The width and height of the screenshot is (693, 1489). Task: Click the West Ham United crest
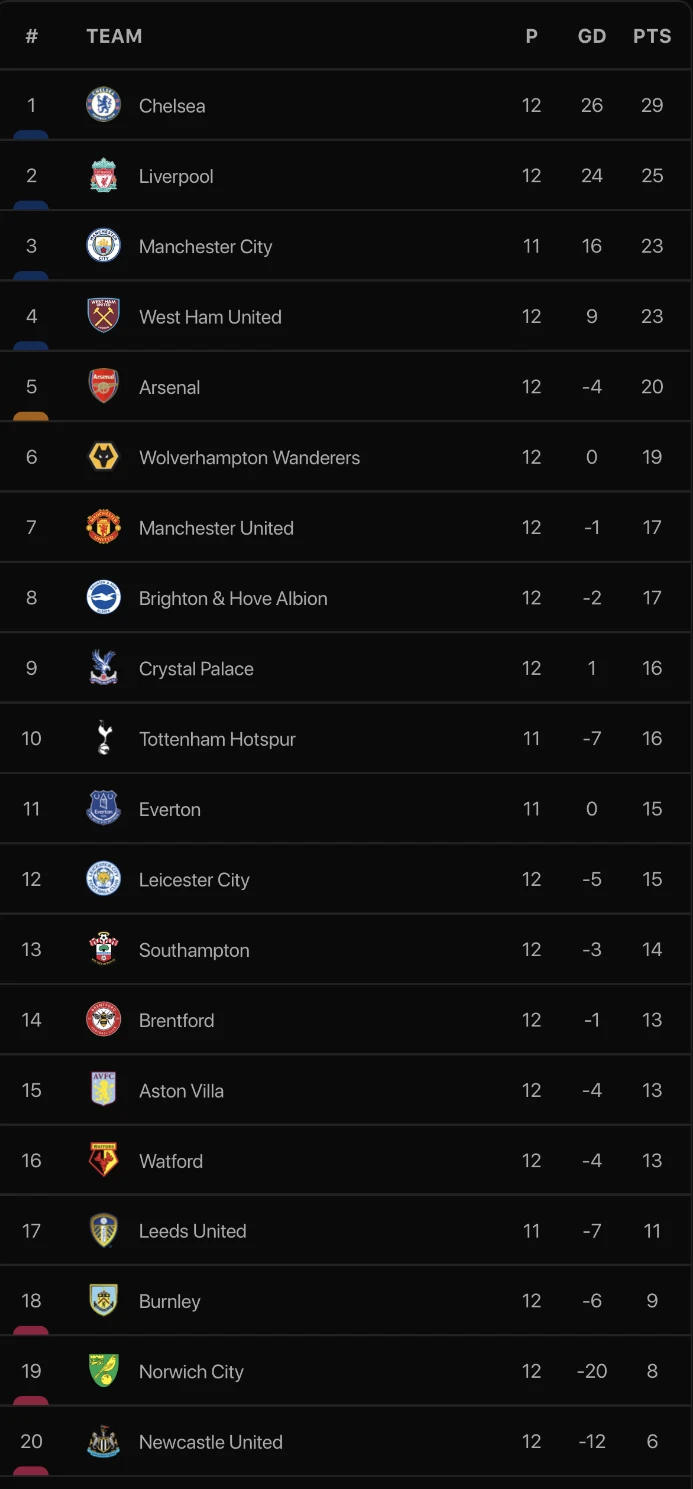[x=104, y=316]
